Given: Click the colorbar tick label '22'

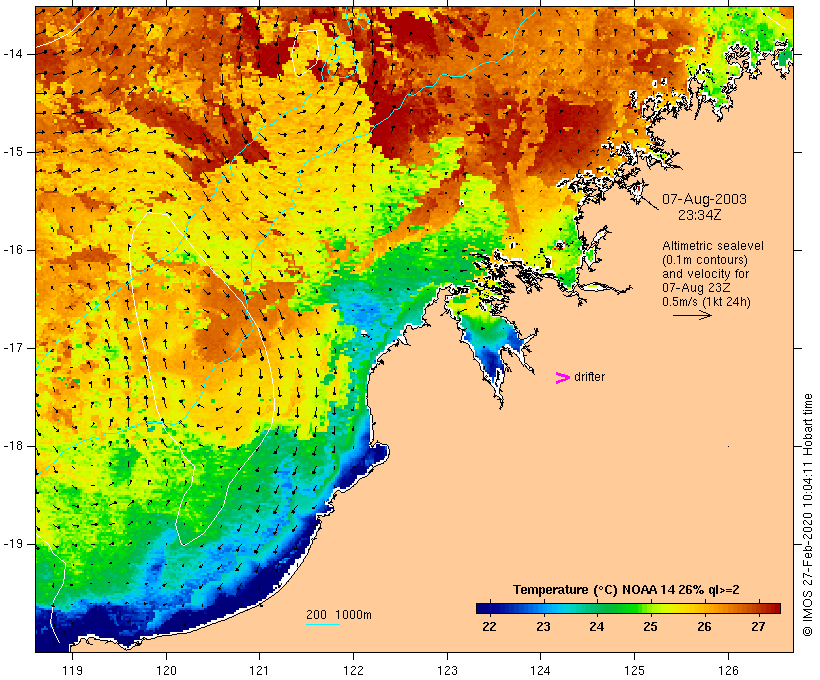Looking at the screenshot, I should [x=489, y=626].
